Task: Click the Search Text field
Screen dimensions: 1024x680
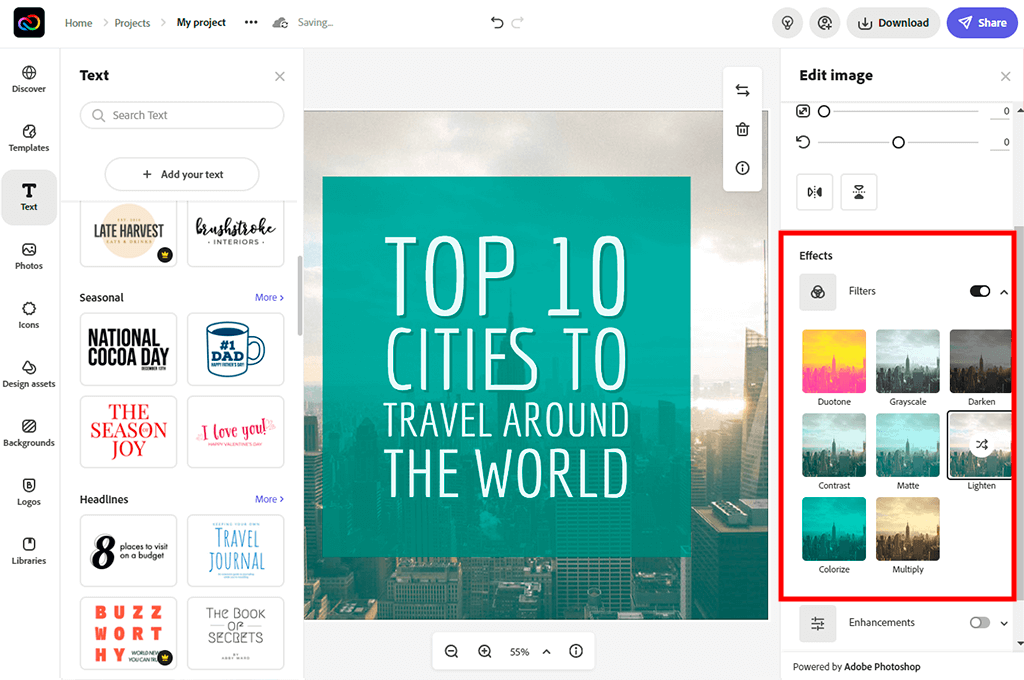Action: 182,115
